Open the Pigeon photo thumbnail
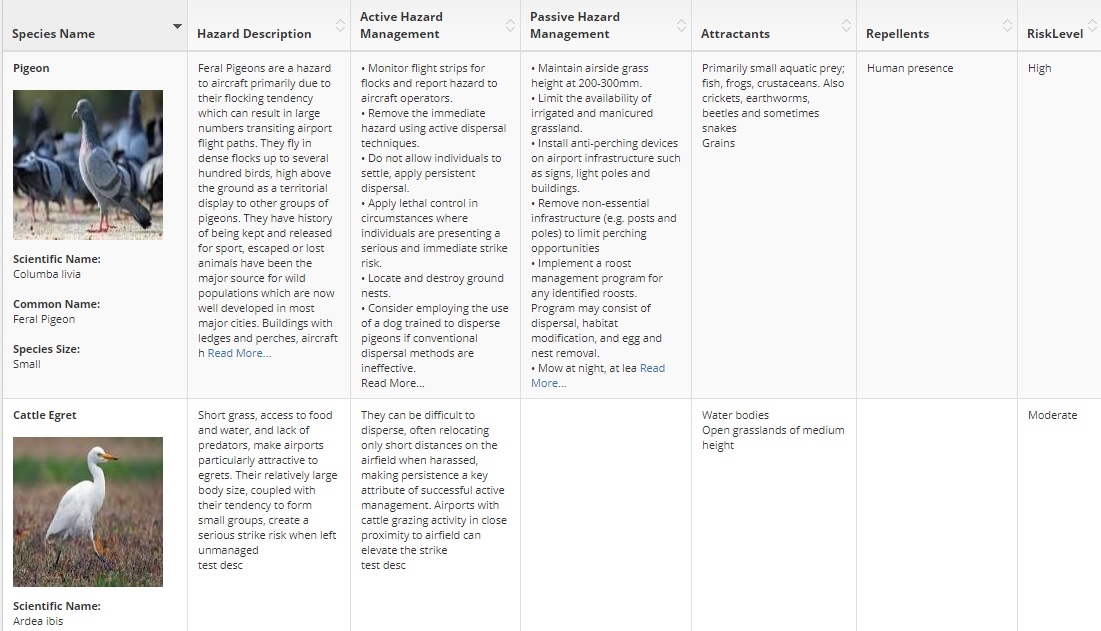 88,165
